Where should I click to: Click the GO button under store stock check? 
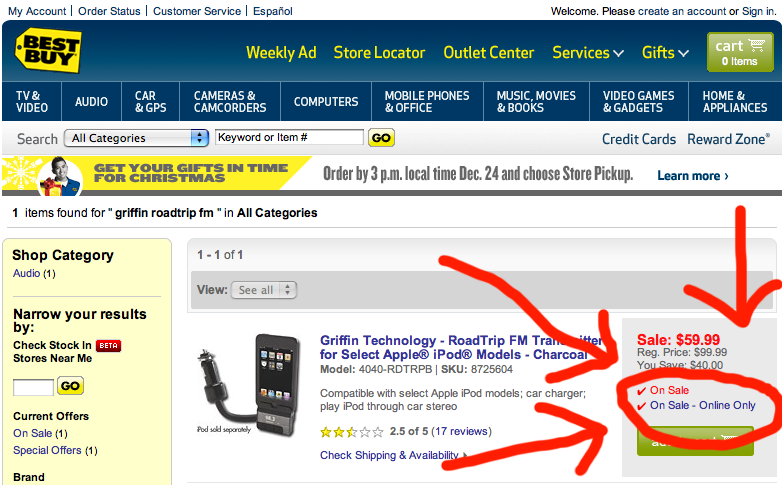(x=70, y=386)
